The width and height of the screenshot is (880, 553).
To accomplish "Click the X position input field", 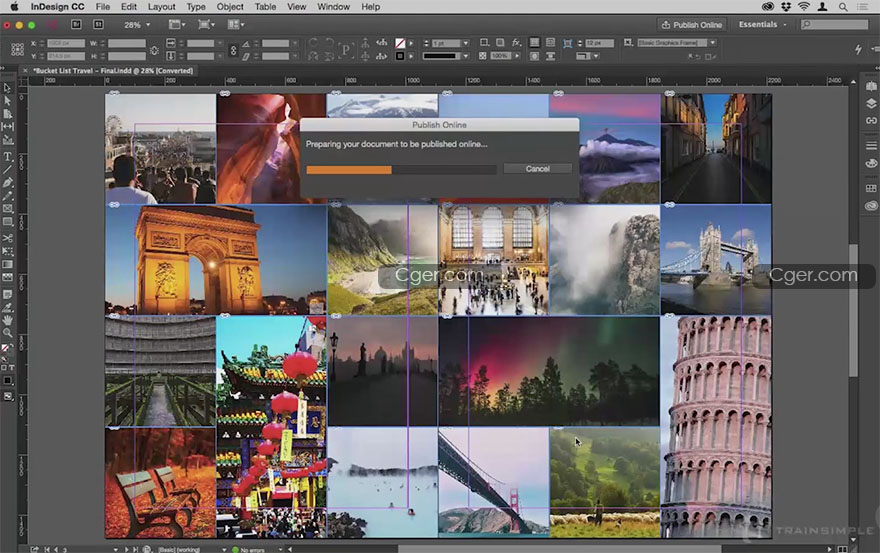I will pyautogui.click(x=66, y=43).
